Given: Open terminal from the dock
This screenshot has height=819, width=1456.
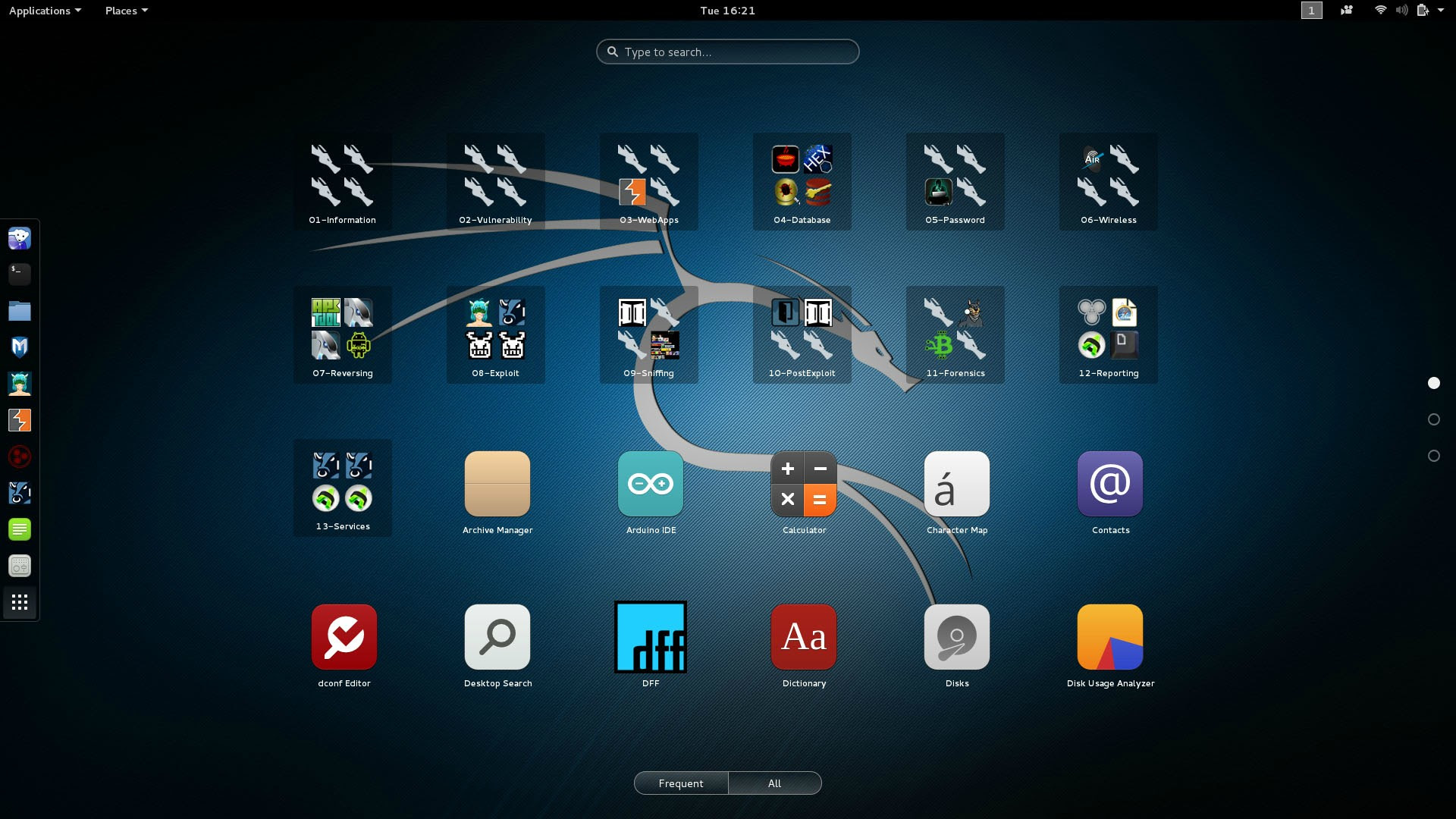Looking at the screenshot, I should coord(20,274).
